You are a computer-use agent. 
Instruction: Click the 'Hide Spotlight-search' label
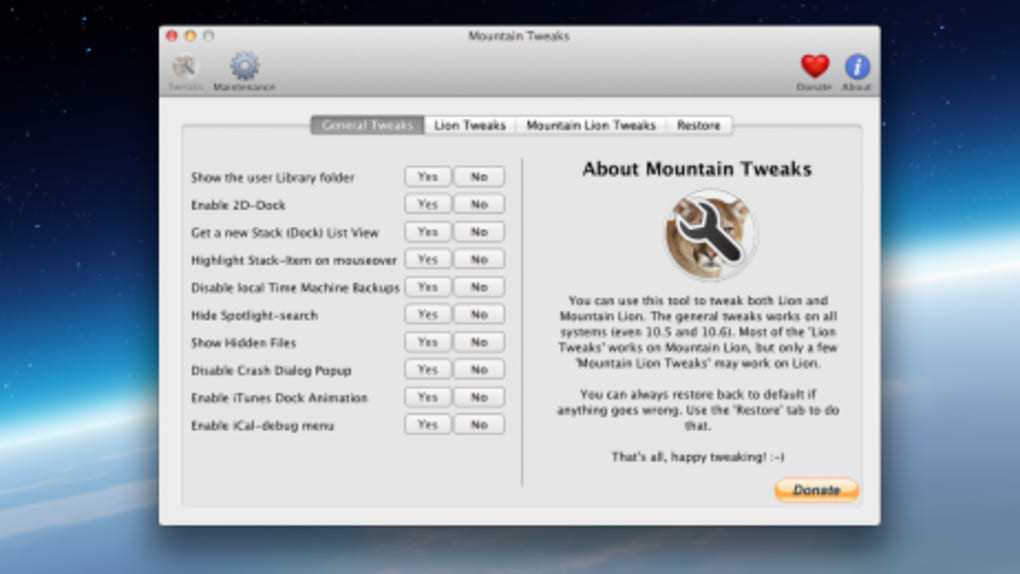tap(254, 316)
